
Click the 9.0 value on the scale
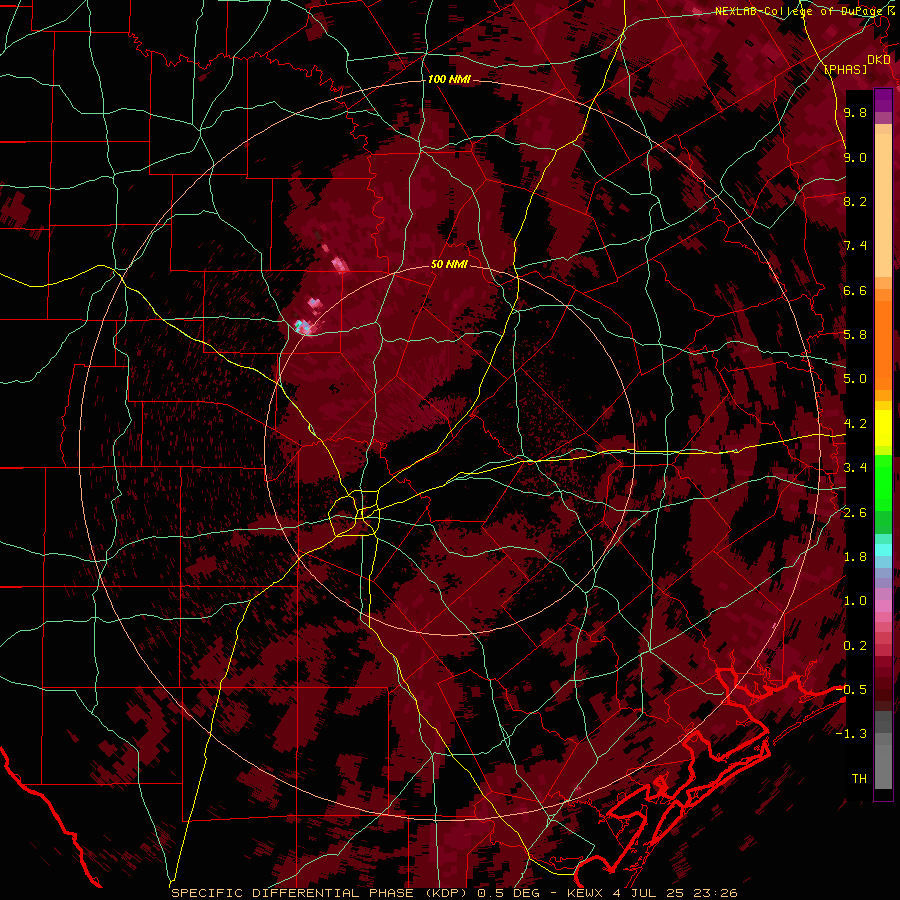(855, 157)
